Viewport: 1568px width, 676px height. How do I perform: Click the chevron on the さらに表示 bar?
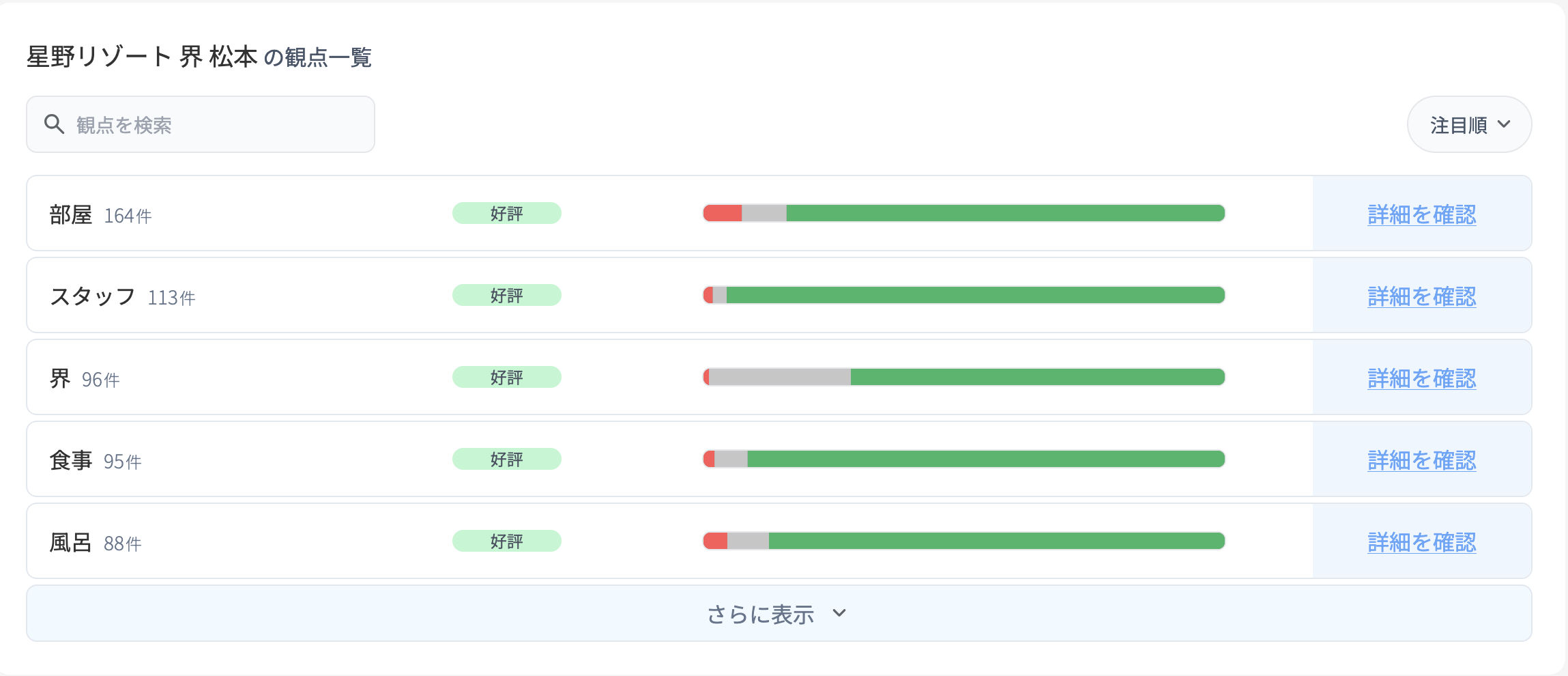click(x=840, y=614)
